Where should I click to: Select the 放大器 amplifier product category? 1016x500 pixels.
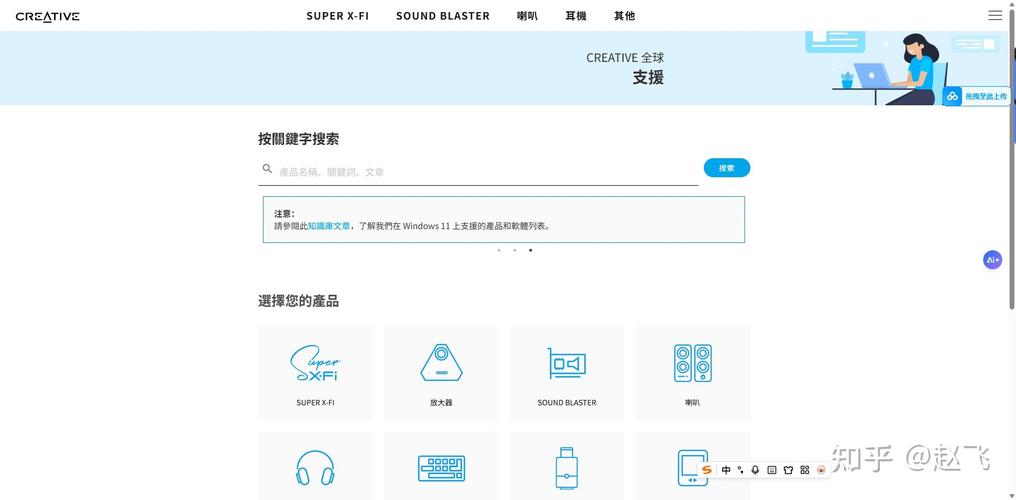coord(441,372)
